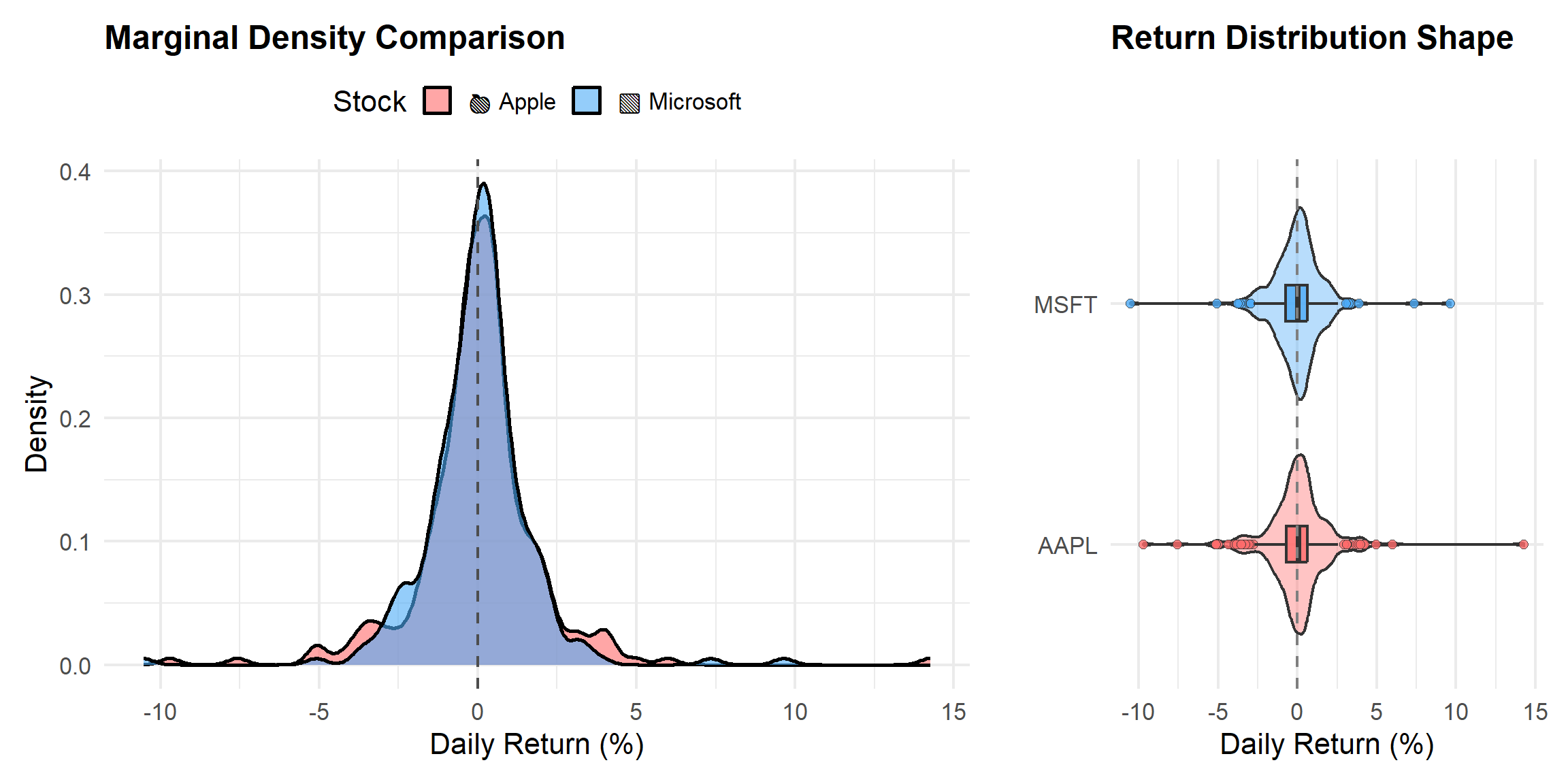This screenshot has height=784, width=1568.
Task: Select the AAPL axis label
Action: pos(1067,546)
